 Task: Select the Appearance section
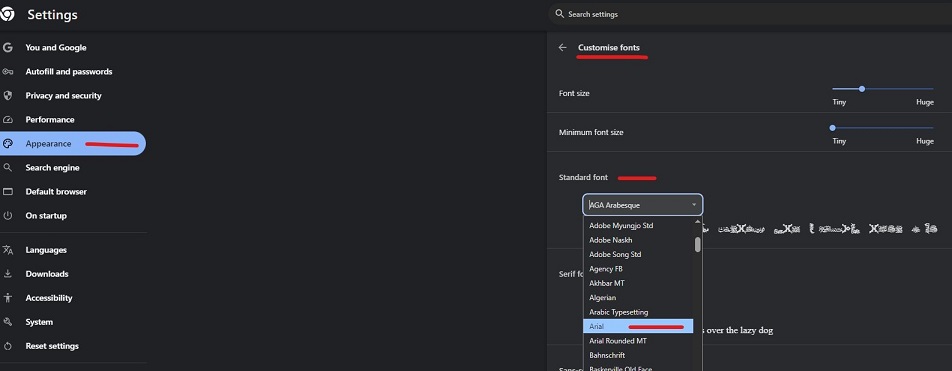click(x=73, y=144)
